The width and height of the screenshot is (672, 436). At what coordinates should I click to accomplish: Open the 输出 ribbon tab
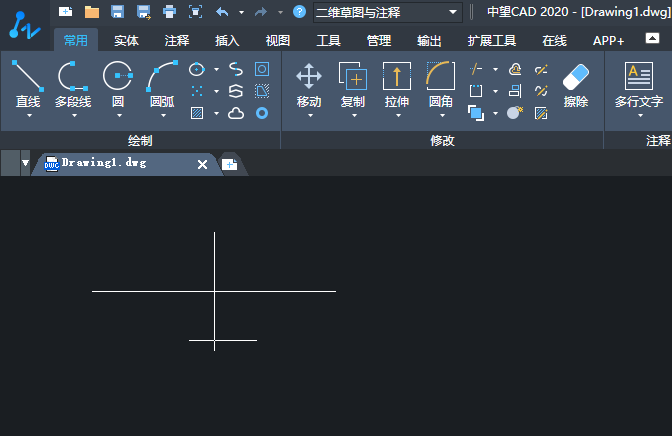429,41
